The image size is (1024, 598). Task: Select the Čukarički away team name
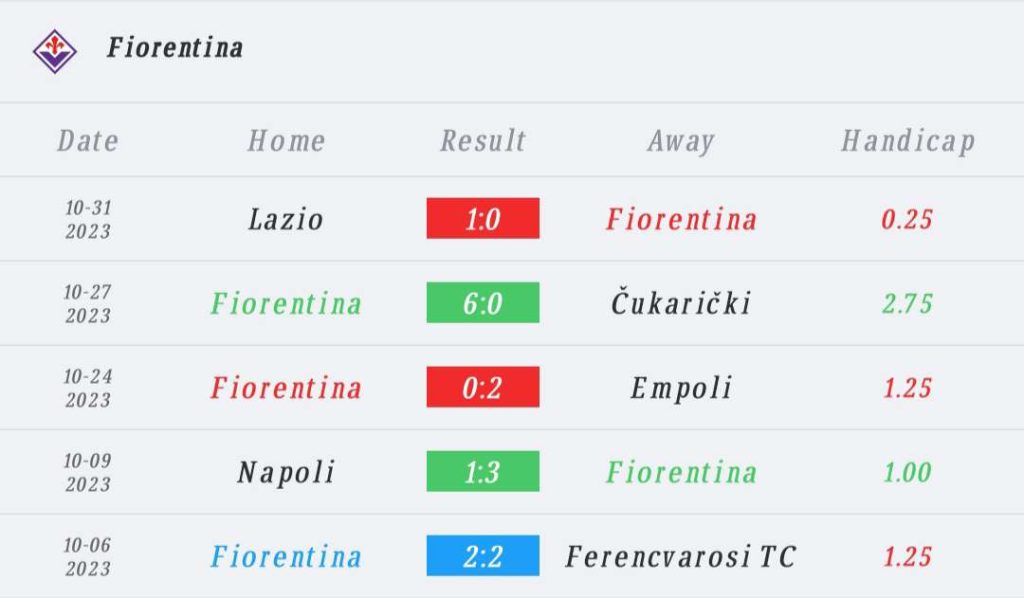[x=681, y=303]
